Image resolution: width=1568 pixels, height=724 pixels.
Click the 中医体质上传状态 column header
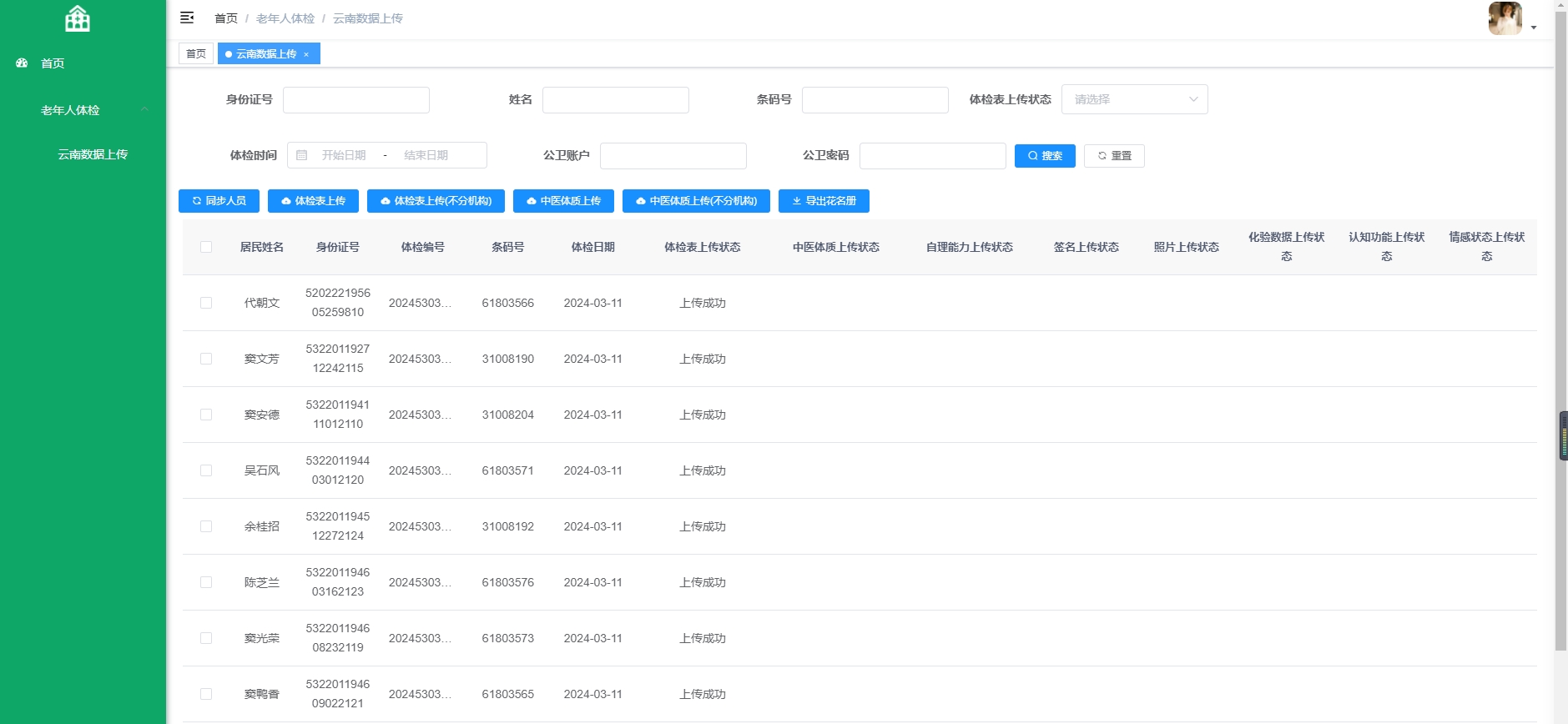836,247
